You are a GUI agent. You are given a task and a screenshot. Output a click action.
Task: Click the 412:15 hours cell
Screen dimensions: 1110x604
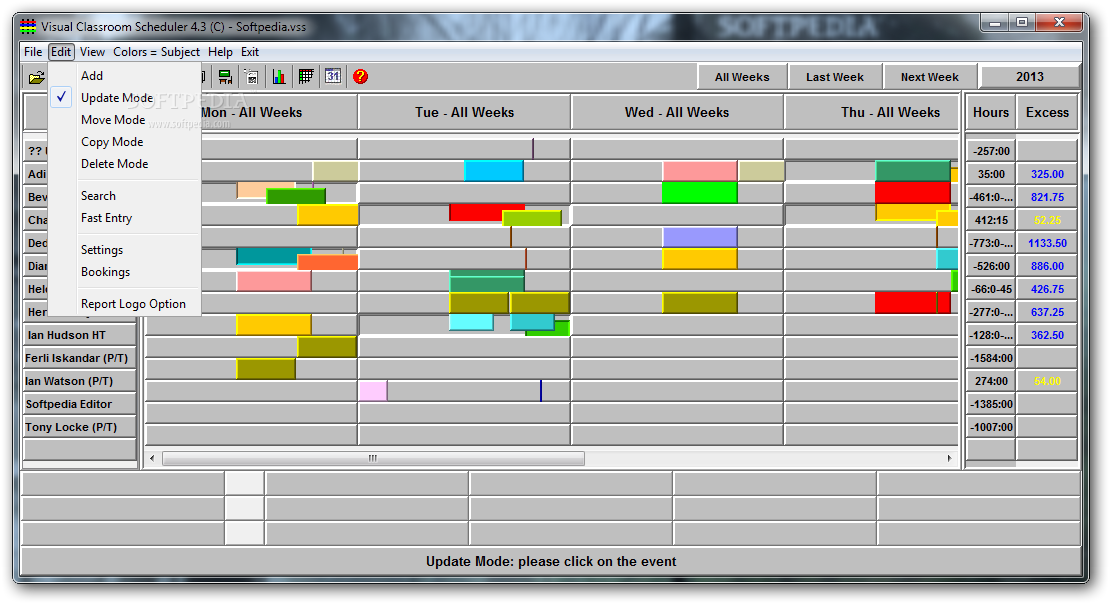(x=991, y=220)
